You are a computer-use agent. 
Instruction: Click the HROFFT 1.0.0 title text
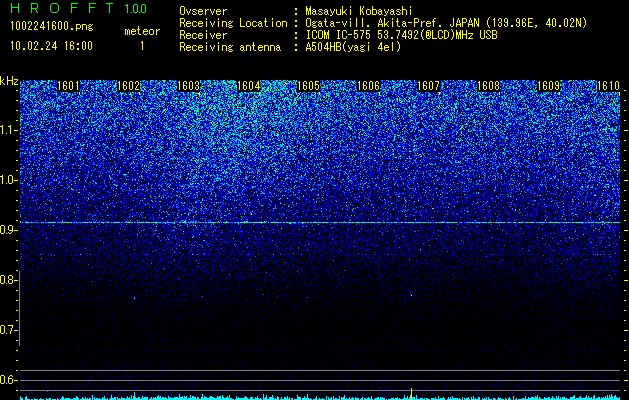pos(79,8)
